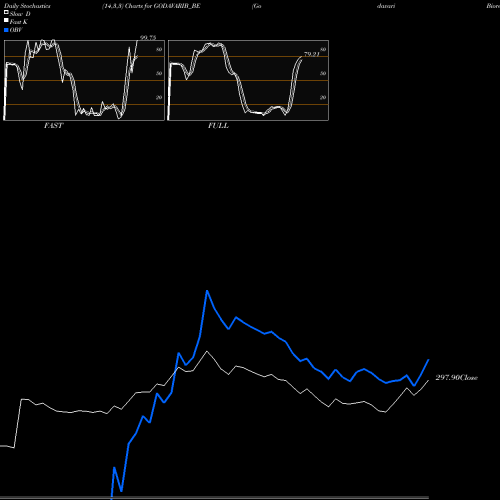Image resolution: width=500 pixels, height=500 pixels.
Task: Click the Fast K legend swatch
Action: [x=6, y=20]
